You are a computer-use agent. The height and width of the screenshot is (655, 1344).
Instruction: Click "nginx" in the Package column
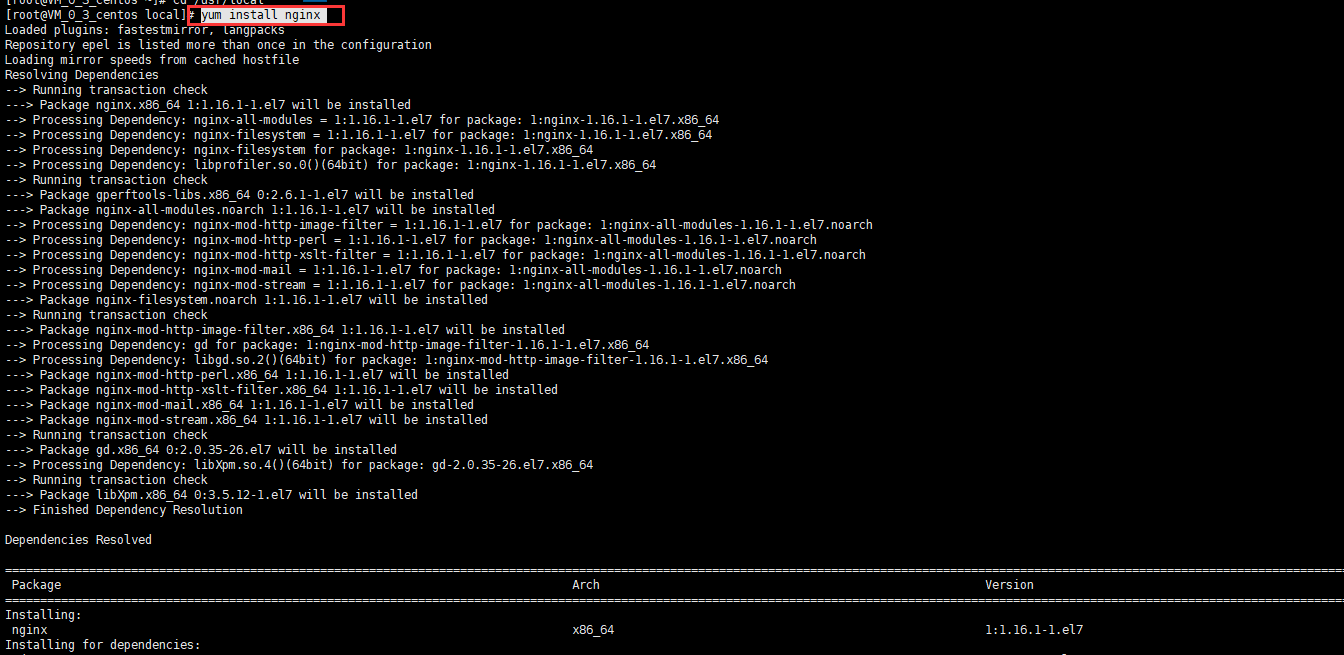pos(29,630)
